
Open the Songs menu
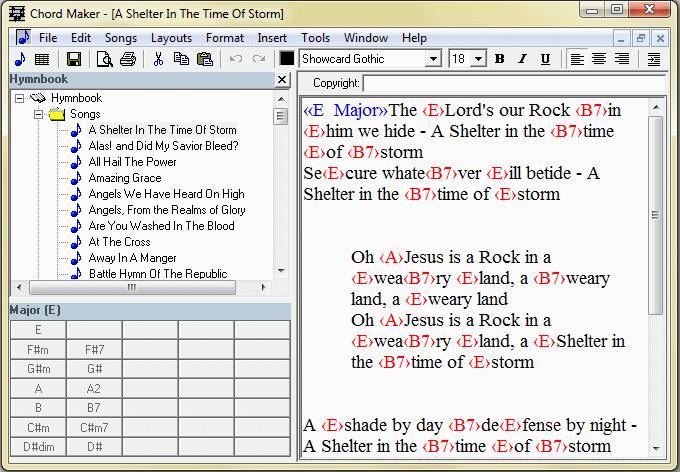[121, 38]
